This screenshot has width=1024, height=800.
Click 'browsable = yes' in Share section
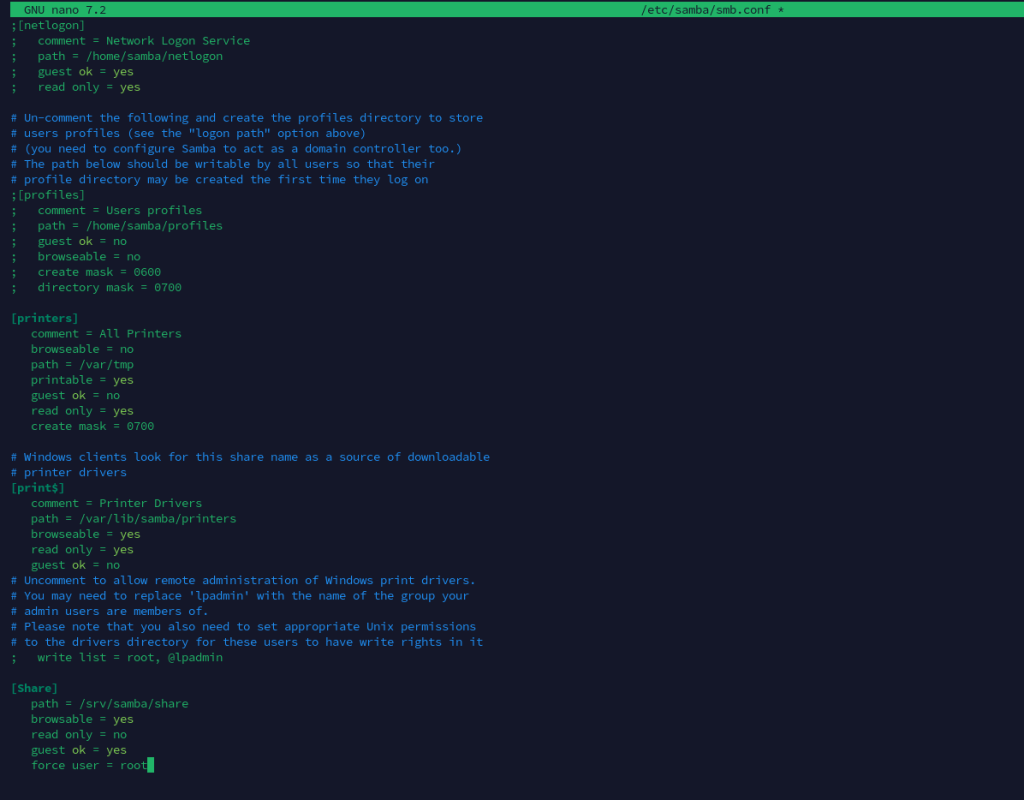tap(82, 719)
